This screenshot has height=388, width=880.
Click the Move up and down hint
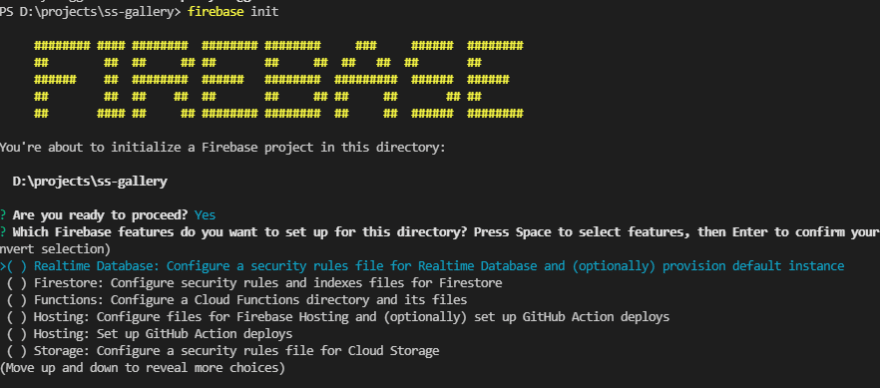coord(143,368)
